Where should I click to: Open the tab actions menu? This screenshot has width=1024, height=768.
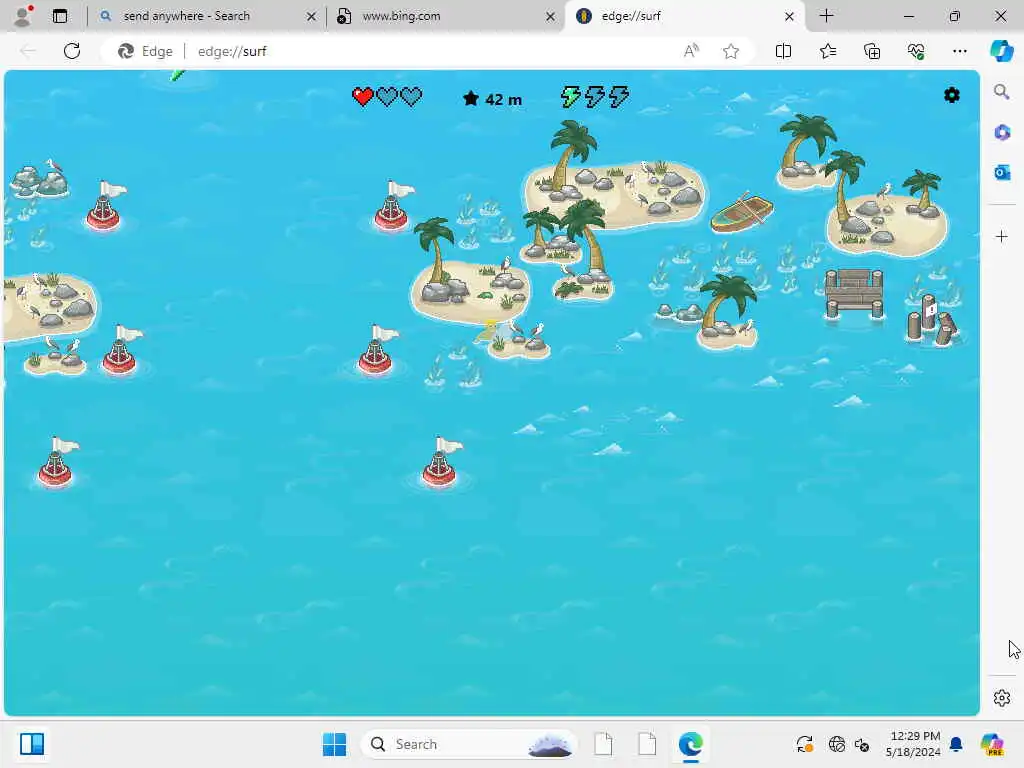click(60, 16)
